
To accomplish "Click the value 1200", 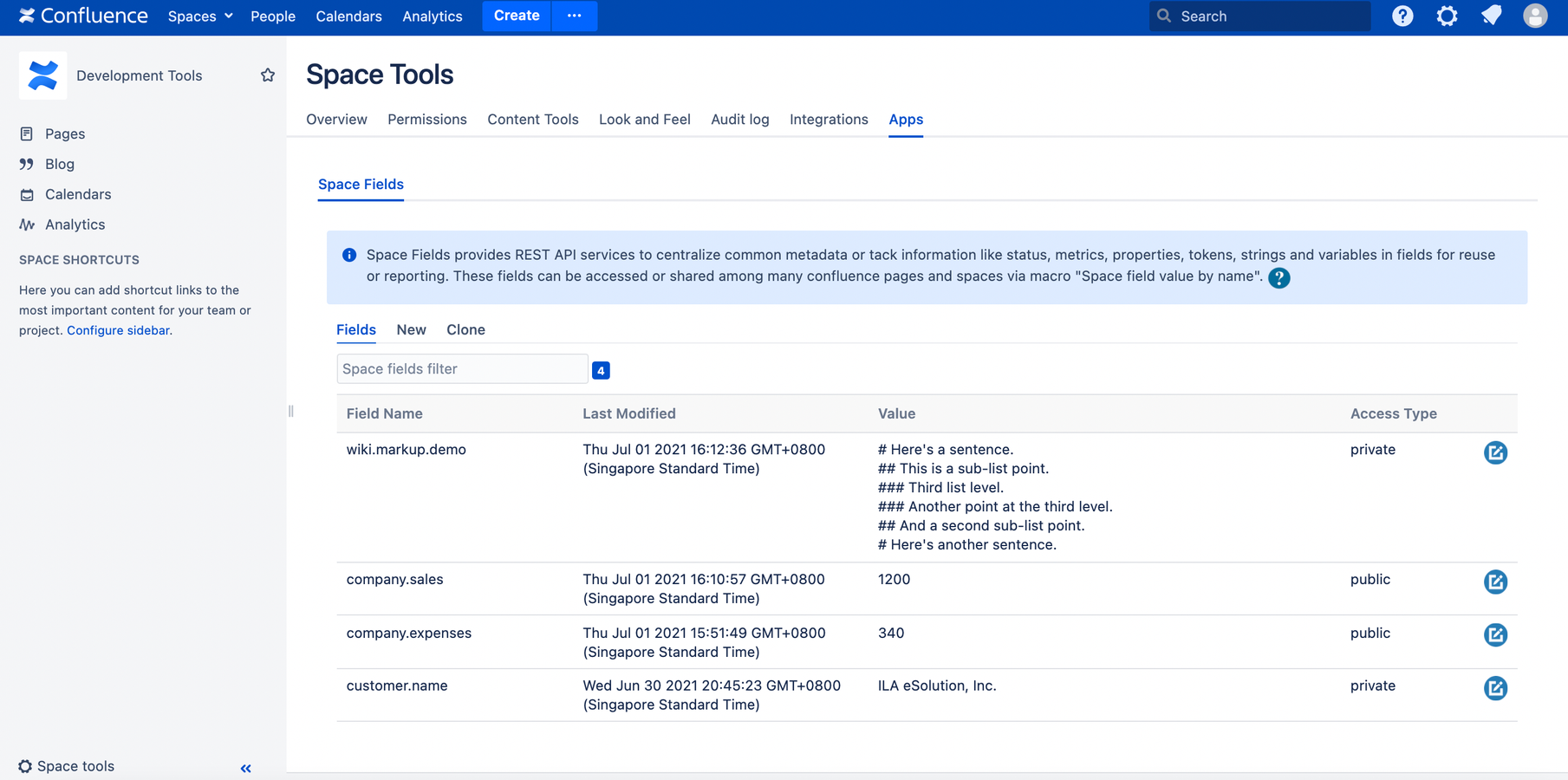I will [x=894, y=579].
